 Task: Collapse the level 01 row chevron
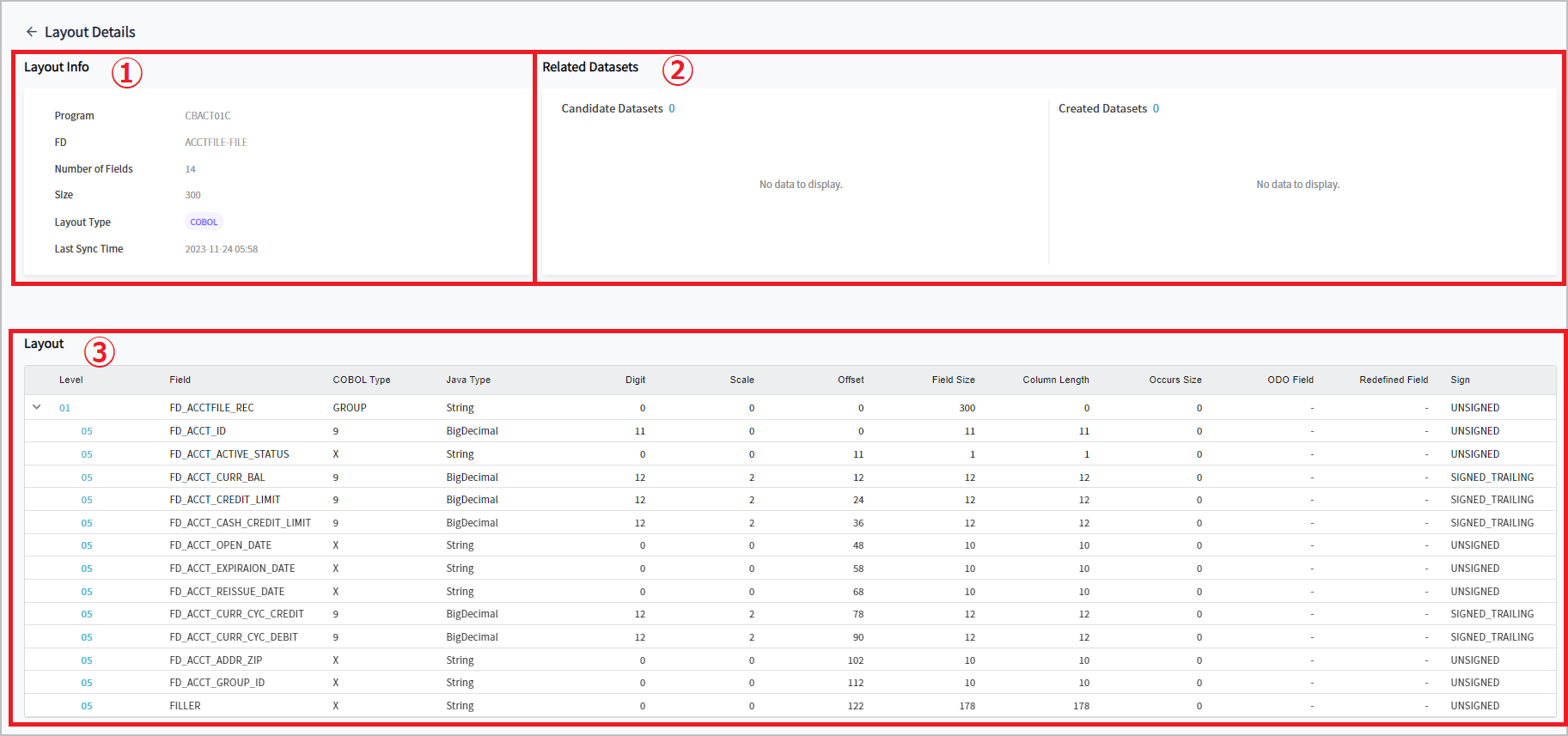tap(37, 407)
